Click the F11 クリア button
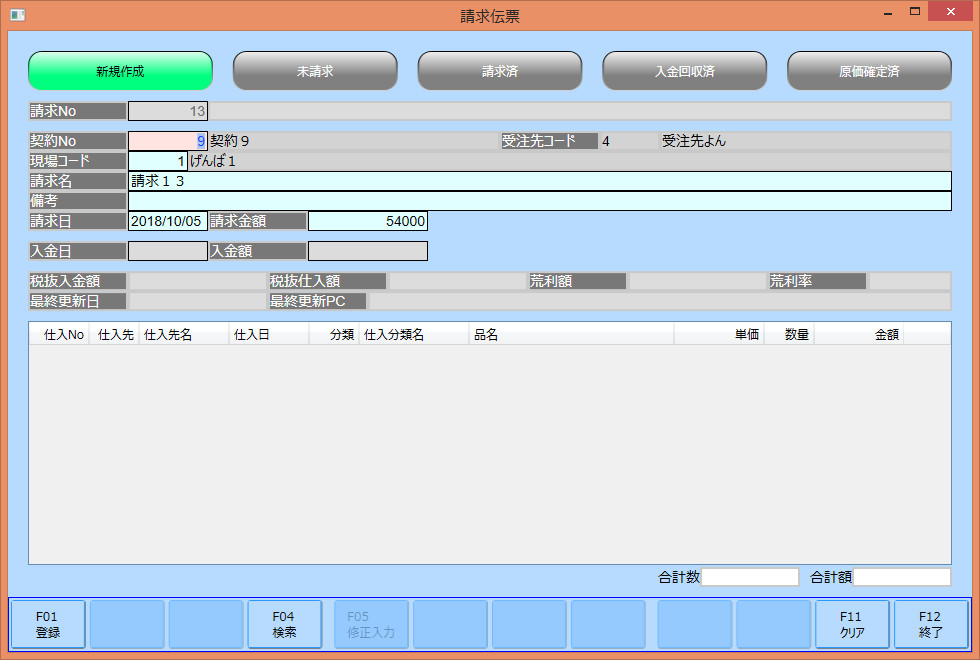This screenshot has height=660, width=980. point(851,625)
